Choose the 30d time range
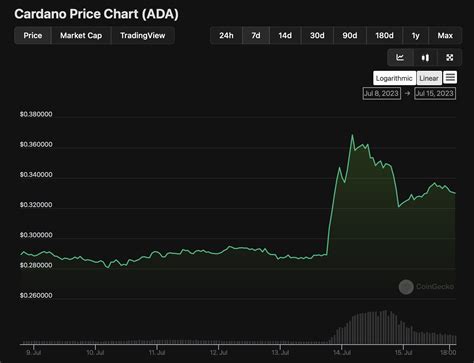The height and width of the screenshot is (363, 474). [317, 35]
